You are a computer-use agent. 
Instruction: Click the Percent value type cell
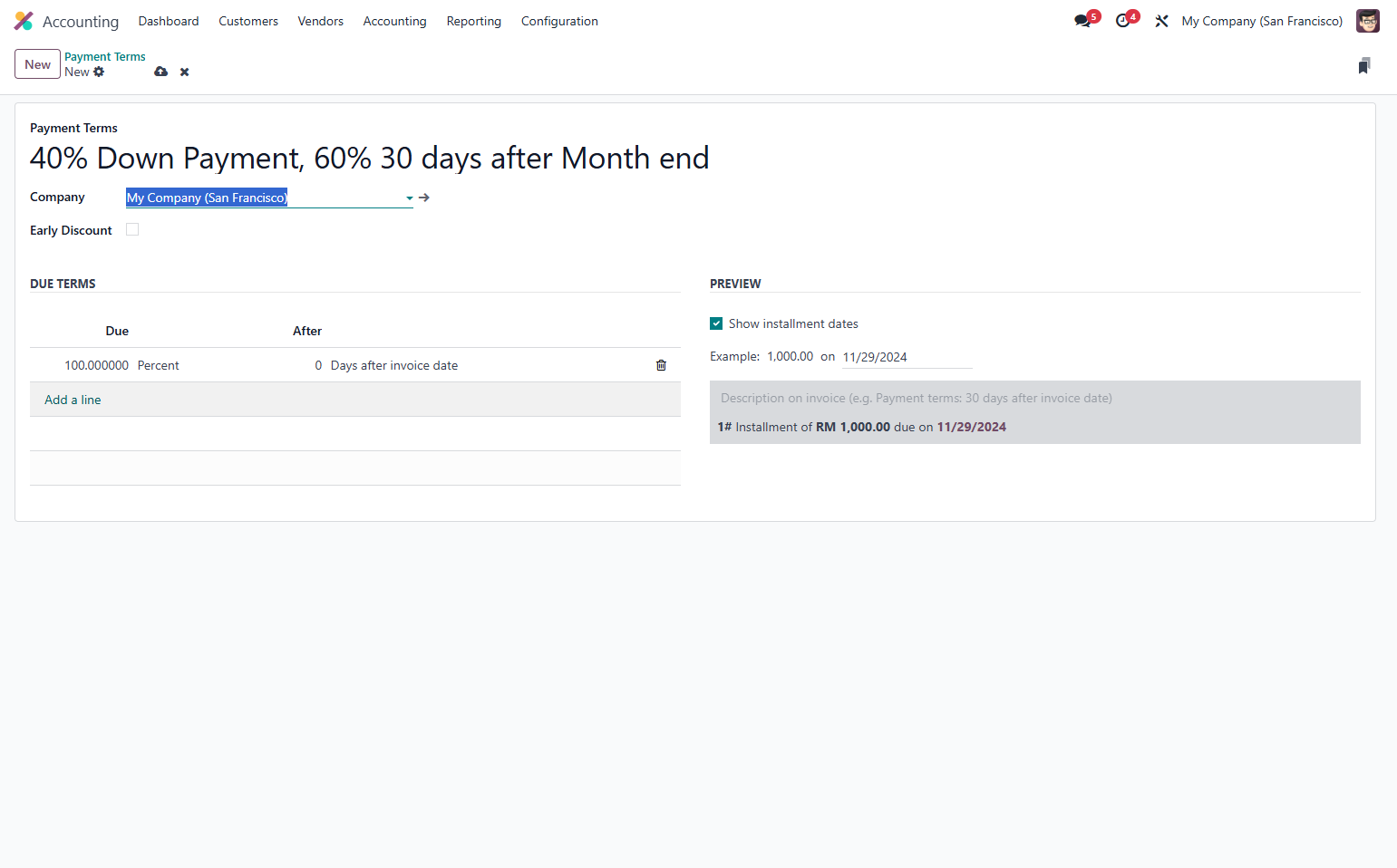click(x=159, y=365)
